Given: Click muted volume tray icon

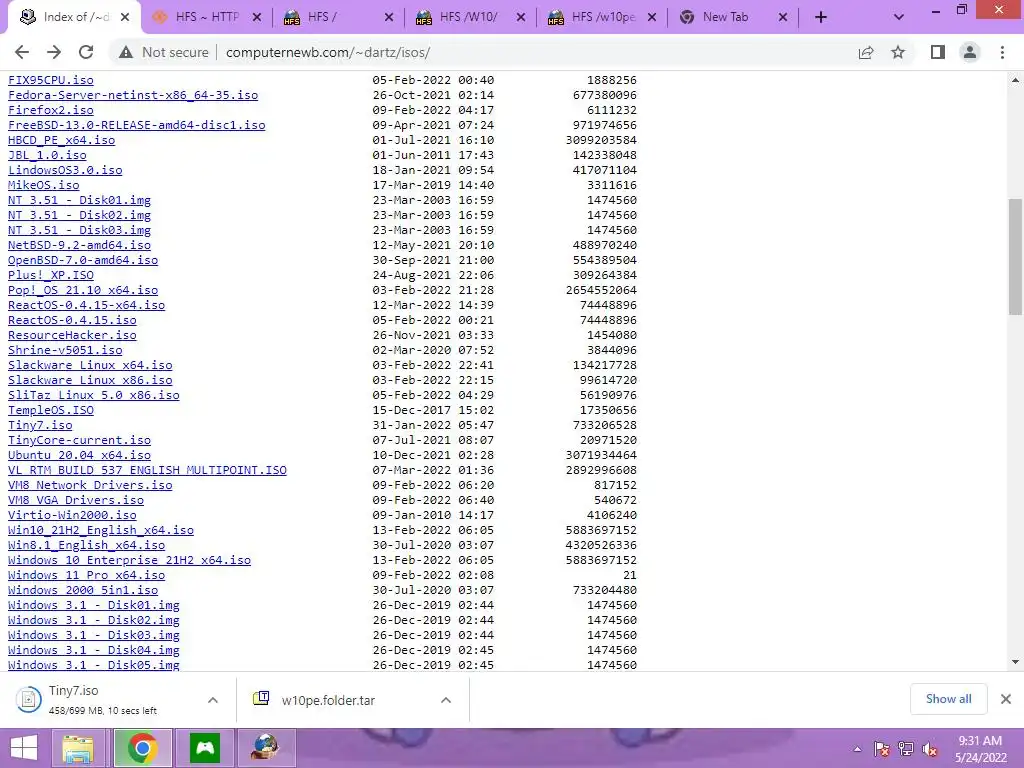Looking at the screenshot, I should point(929,749).
